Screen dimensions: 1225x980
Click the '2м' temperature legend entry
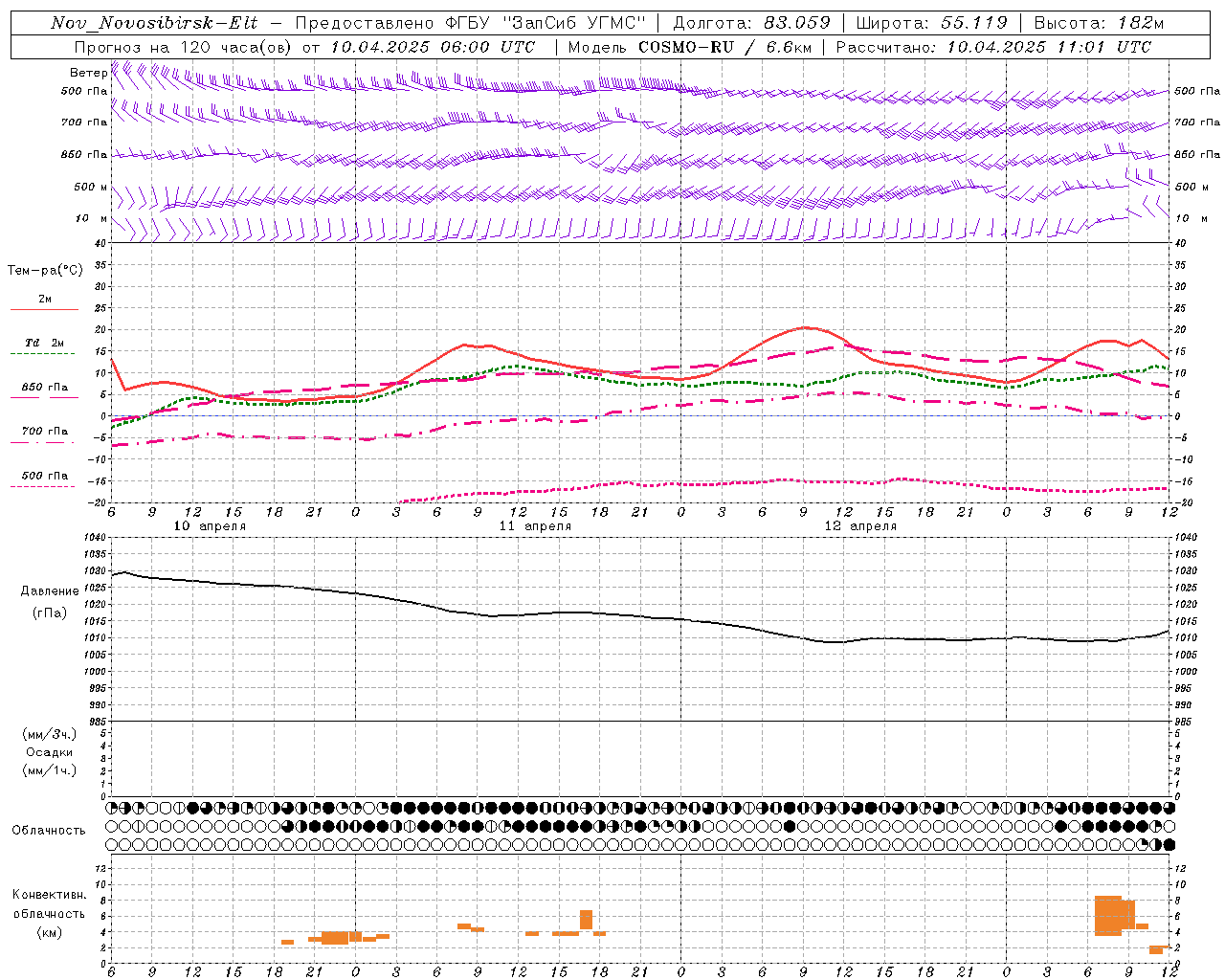coord(45,299)
